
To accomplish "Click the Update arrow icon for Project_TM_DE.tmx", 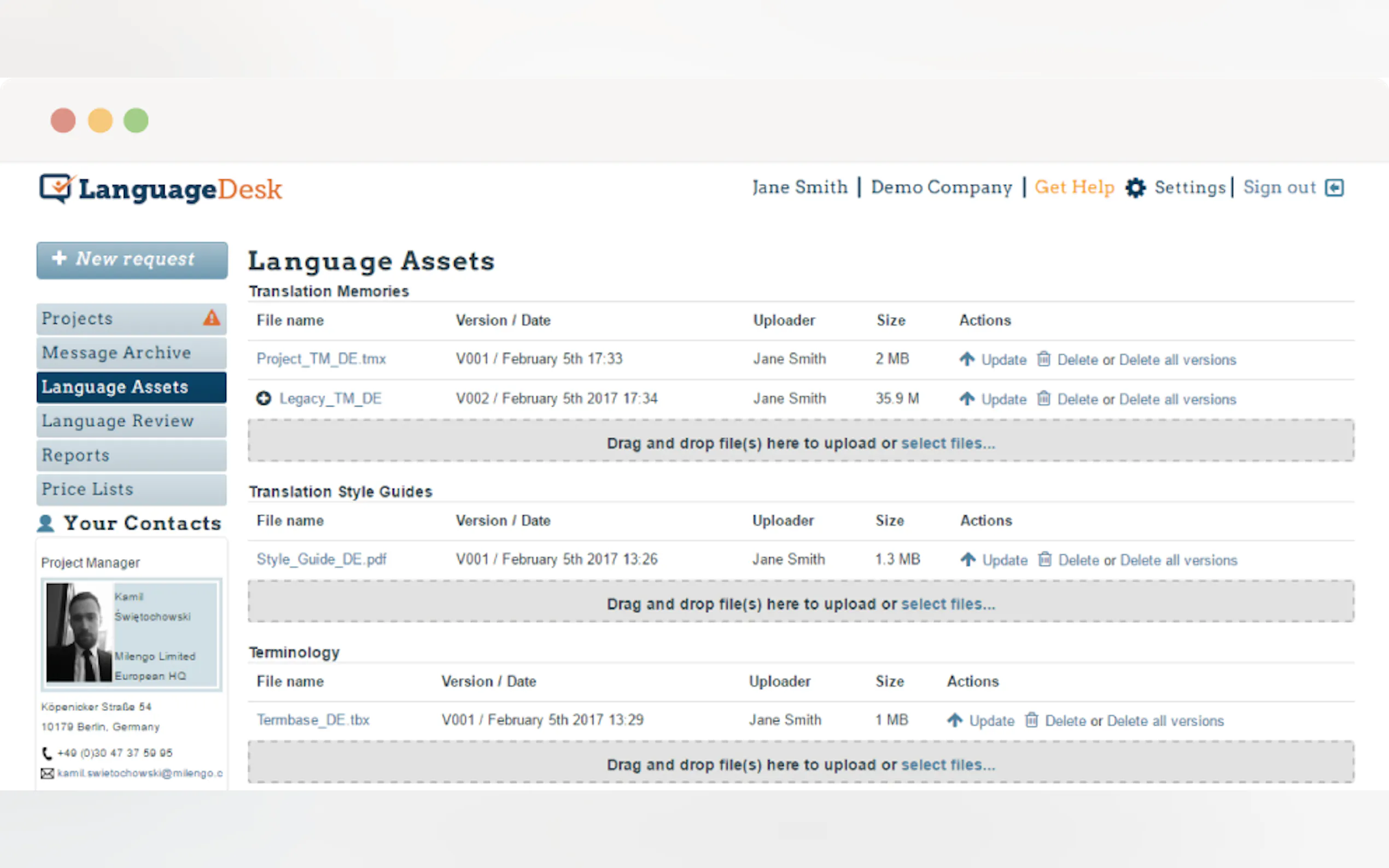I will [967, 359].
